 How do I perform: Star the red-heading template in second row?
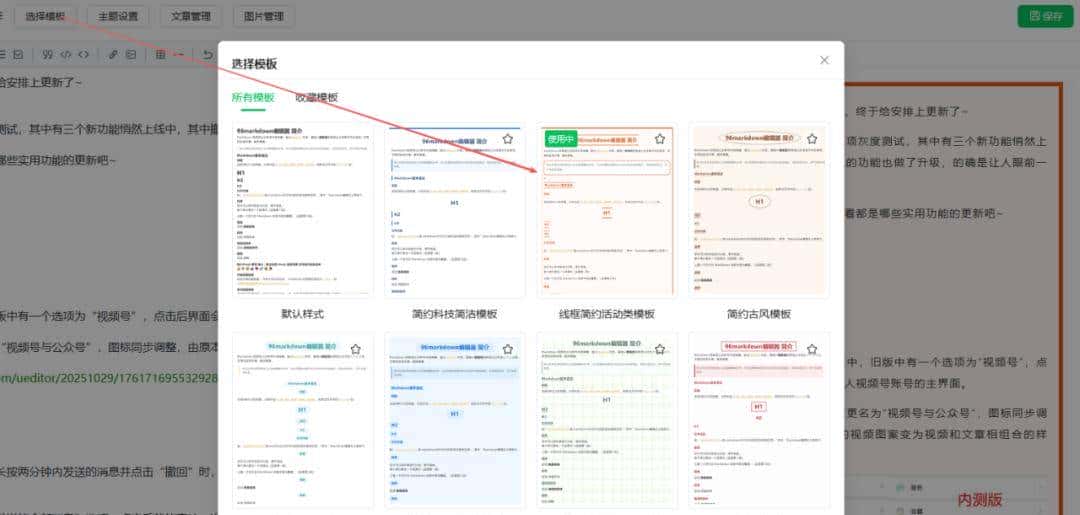[812, 349]
